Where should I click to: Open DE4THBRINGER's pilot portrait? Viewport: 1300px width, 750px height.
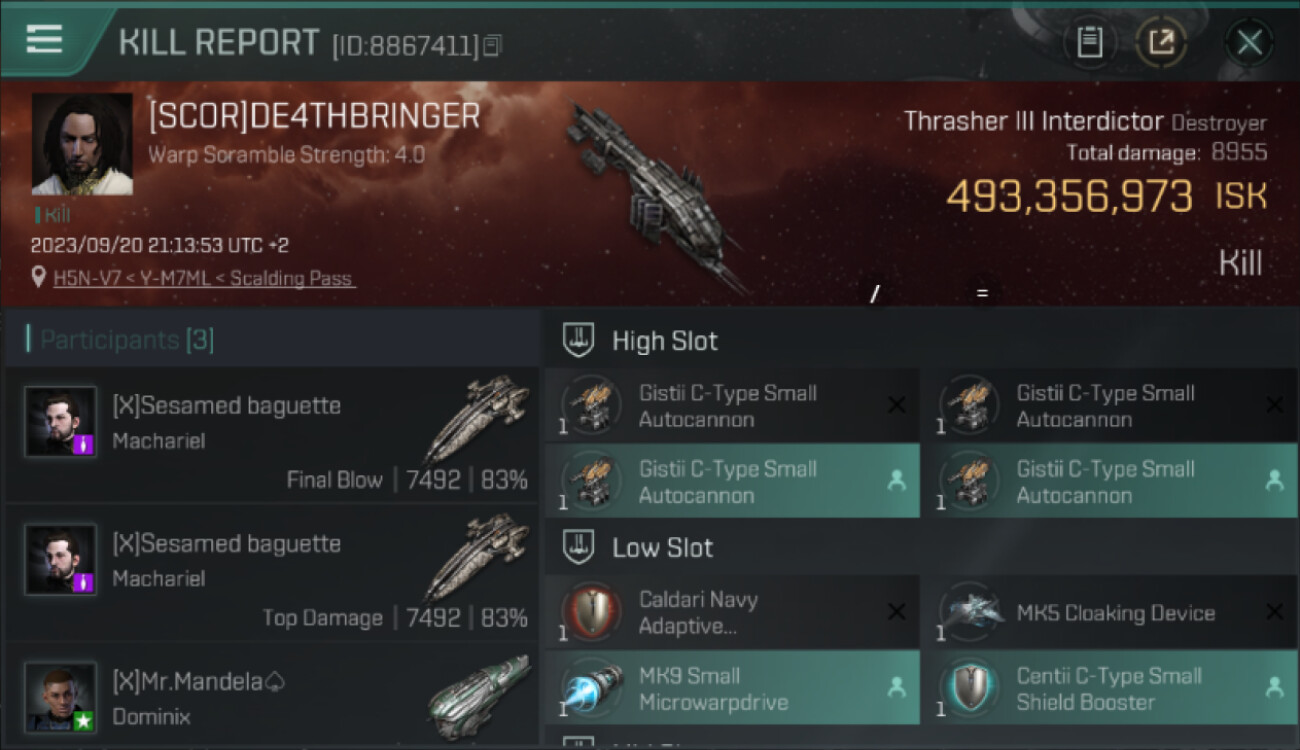[x=82, y=144]
